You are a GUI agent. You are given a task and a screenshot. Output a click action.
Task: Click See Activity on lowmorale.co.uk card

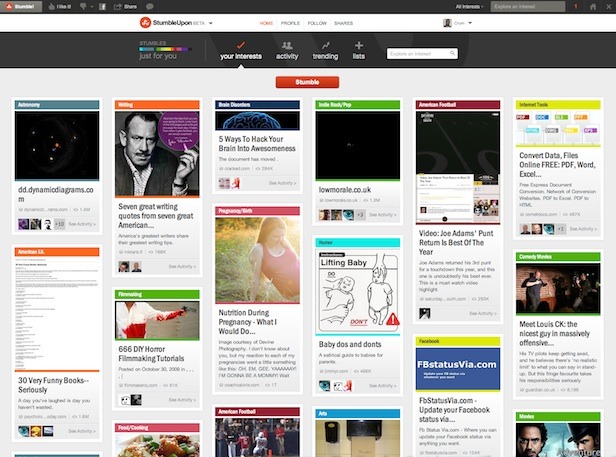coord(383,215)
